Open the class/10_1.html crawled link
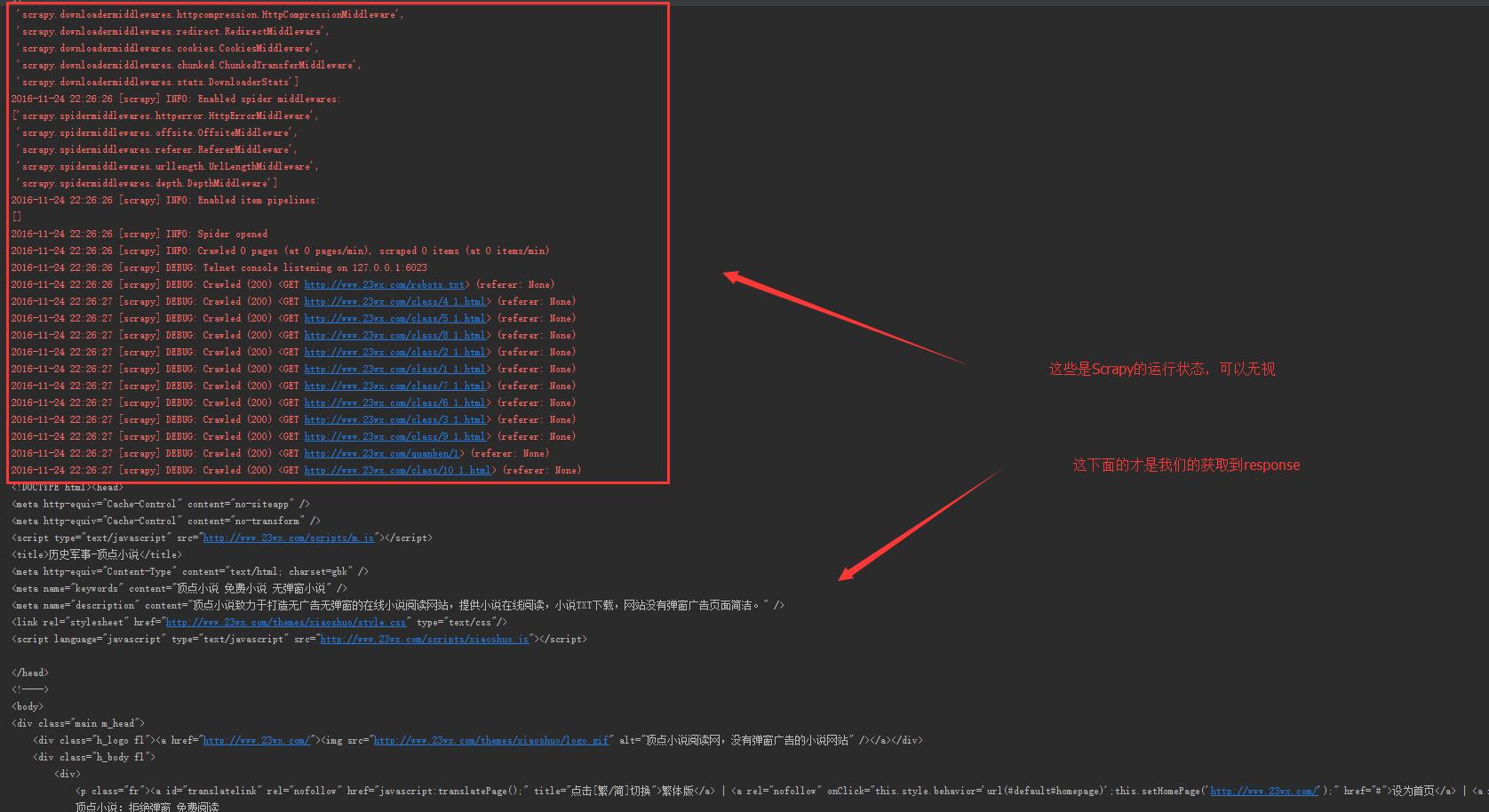The width and height of the screenshot is (1489, 812). pos(398,470)
